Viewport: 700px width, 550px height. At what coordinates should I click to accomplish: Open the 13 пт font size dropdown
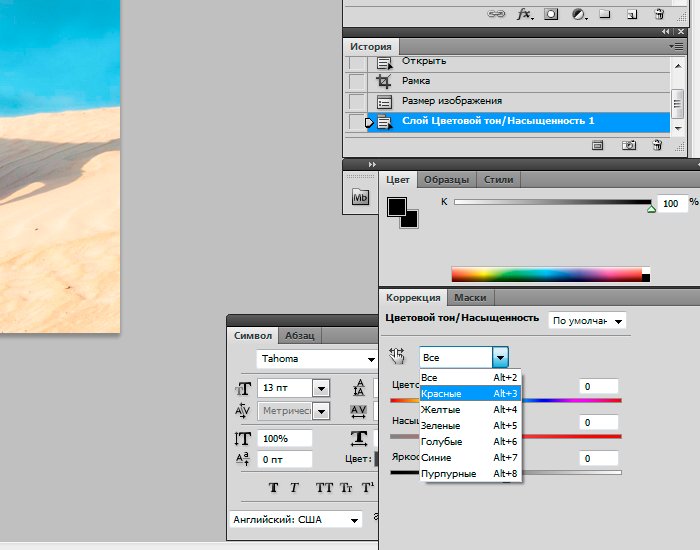pos(321,388)
